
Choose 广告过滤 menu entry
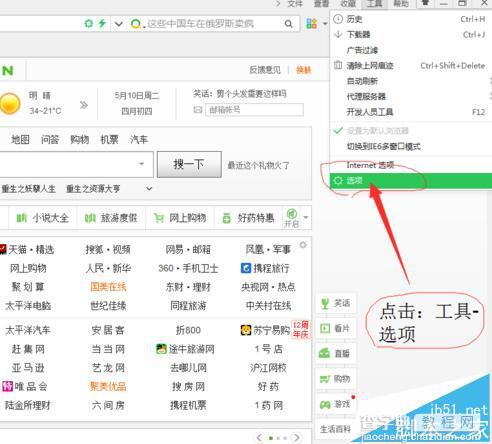(410, 50)
